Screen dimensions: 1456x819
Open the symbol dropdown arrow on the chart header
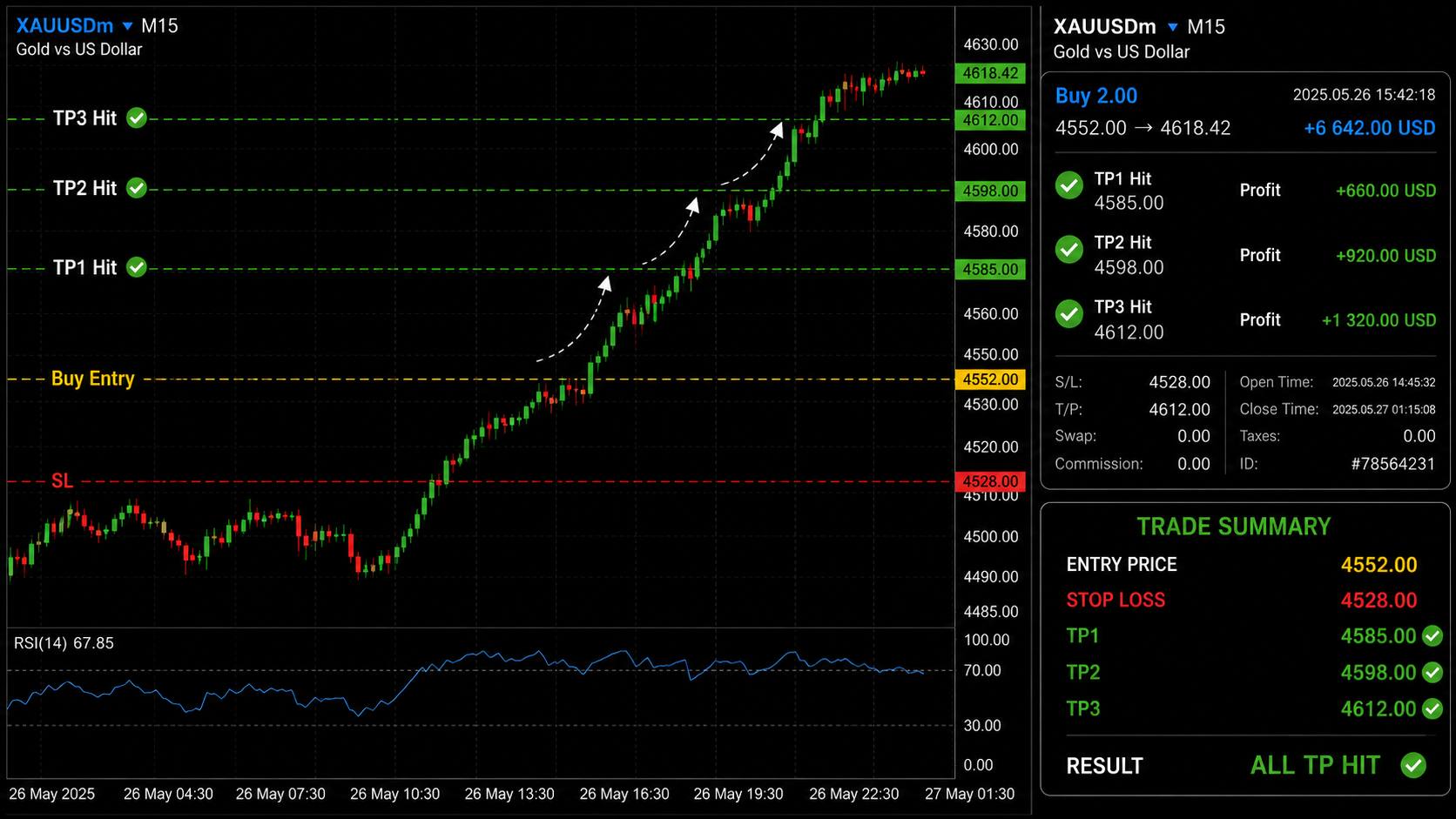tap(127, 27)
